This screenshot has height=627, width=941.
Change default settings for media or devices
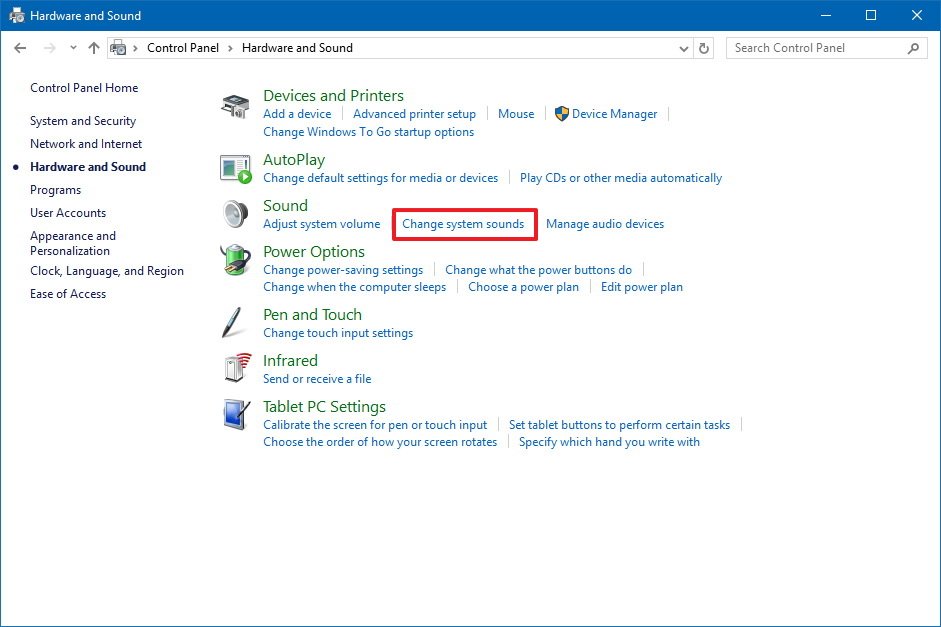point(380,178)
